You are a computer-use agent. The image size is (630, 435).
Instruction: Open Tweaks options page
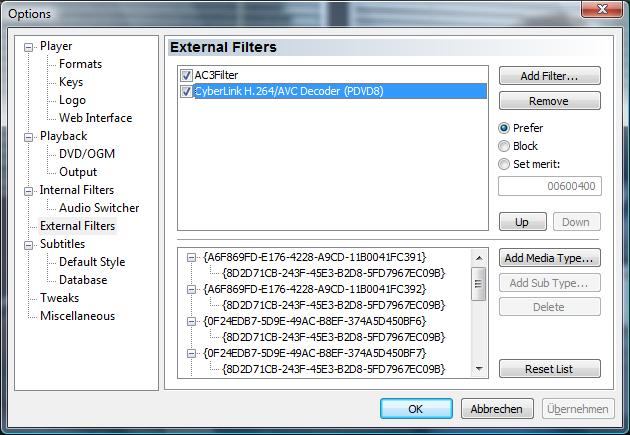click(59, 298)
